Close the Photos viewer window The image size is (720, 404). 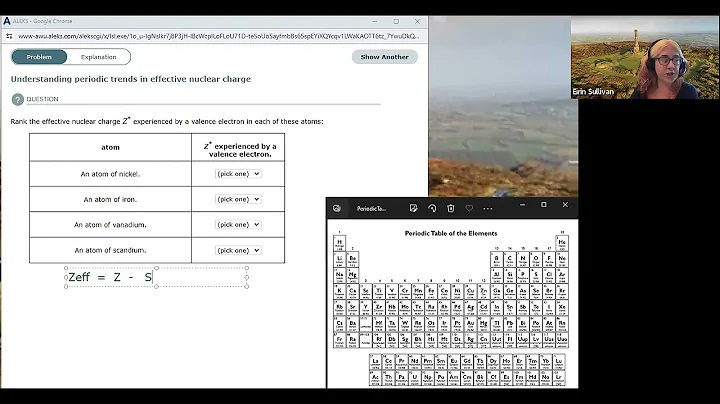(x=565, y=205)
